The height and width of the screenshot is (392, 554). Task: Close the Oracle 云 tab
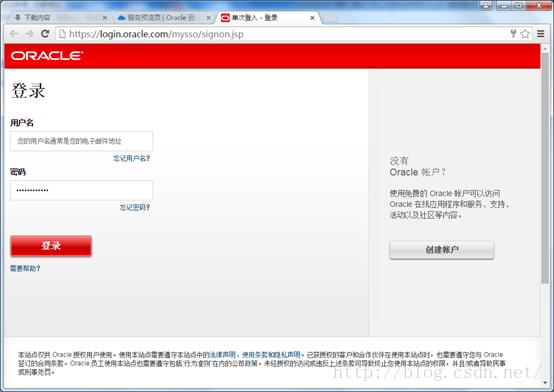[x=209, y=18]
